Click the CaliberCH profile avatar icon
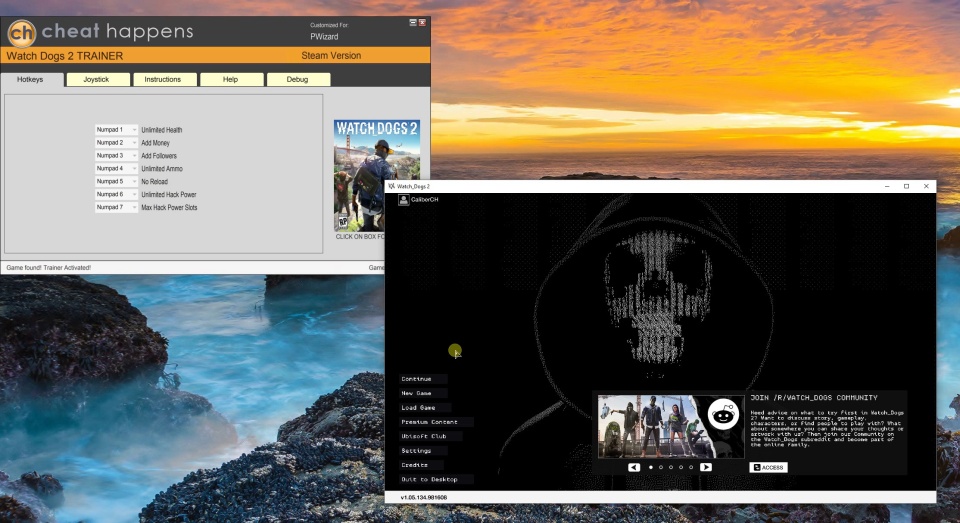The image size is (960, 523). click(x=403, y=200)
